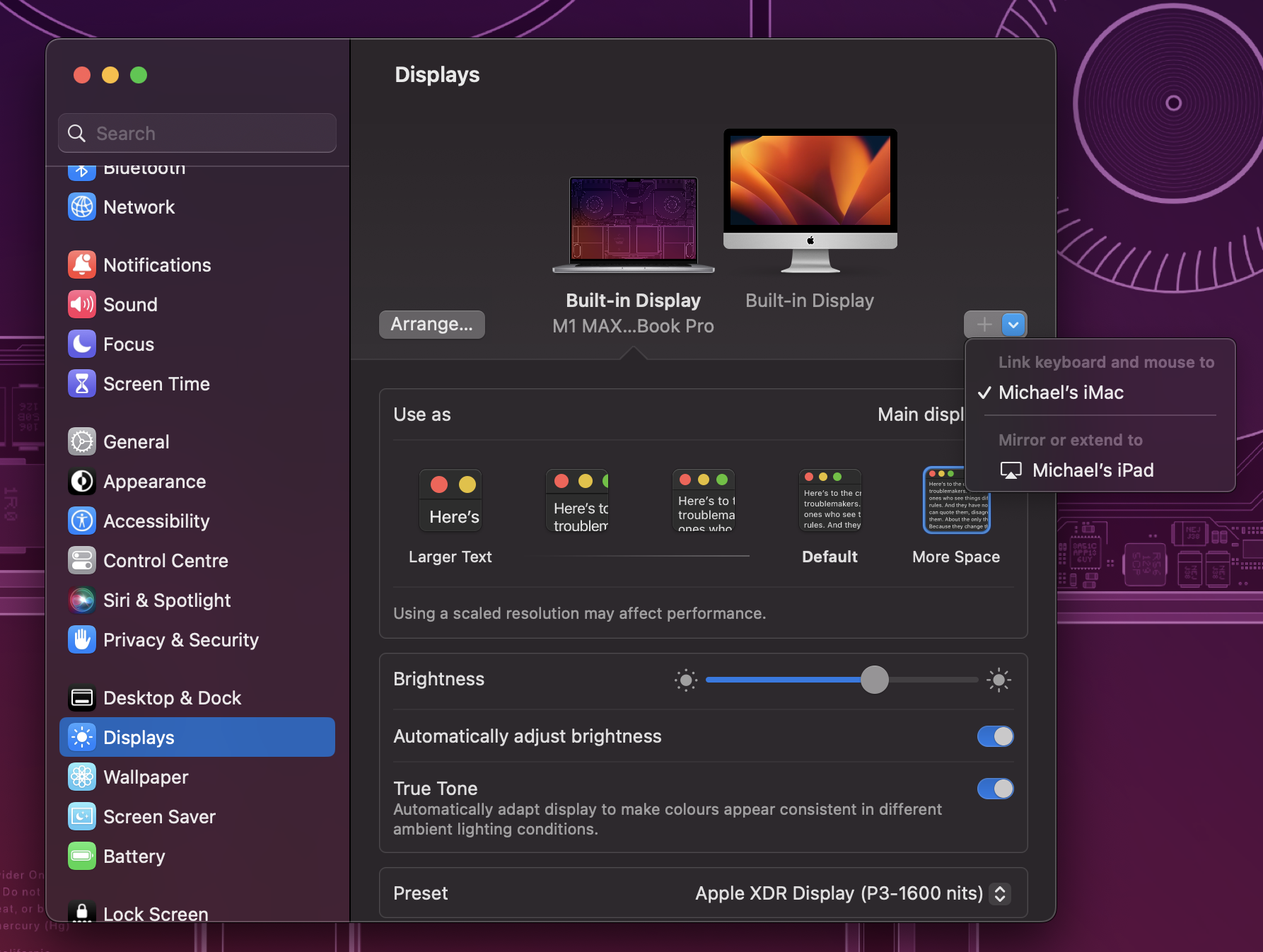Click the Notifications bell icon
Screen dimensions: 1263x952
pos(82,265)
